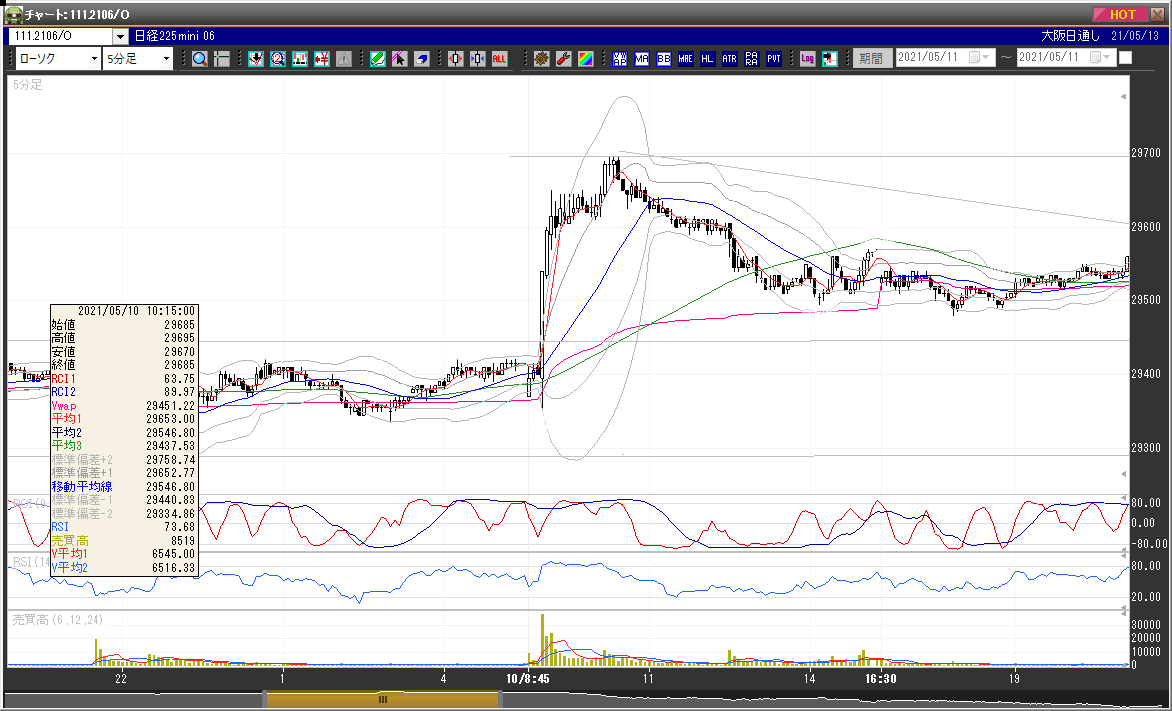1172x711 pixels.
Task: Click the 日経225mini 06 instrument name
Action: point(174,36)
